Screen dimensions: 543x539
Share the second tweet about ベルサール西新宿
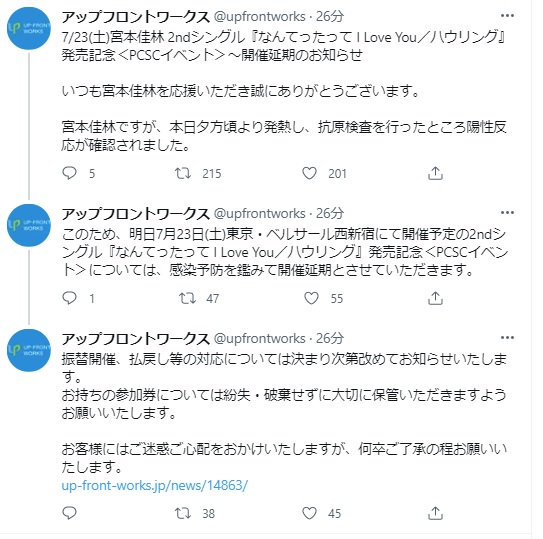pyautogui.click(x=435, y=298)
